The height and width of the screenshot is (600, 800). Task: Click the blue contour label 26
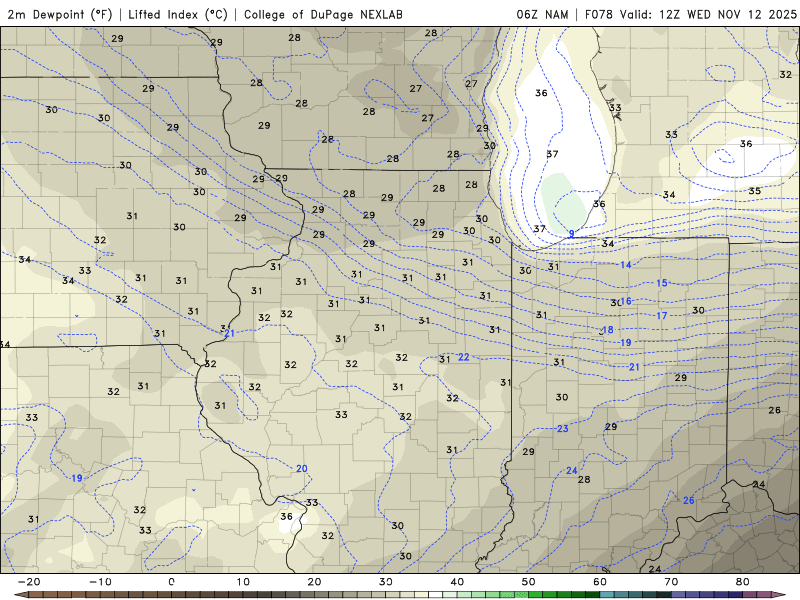pos(689,501)
